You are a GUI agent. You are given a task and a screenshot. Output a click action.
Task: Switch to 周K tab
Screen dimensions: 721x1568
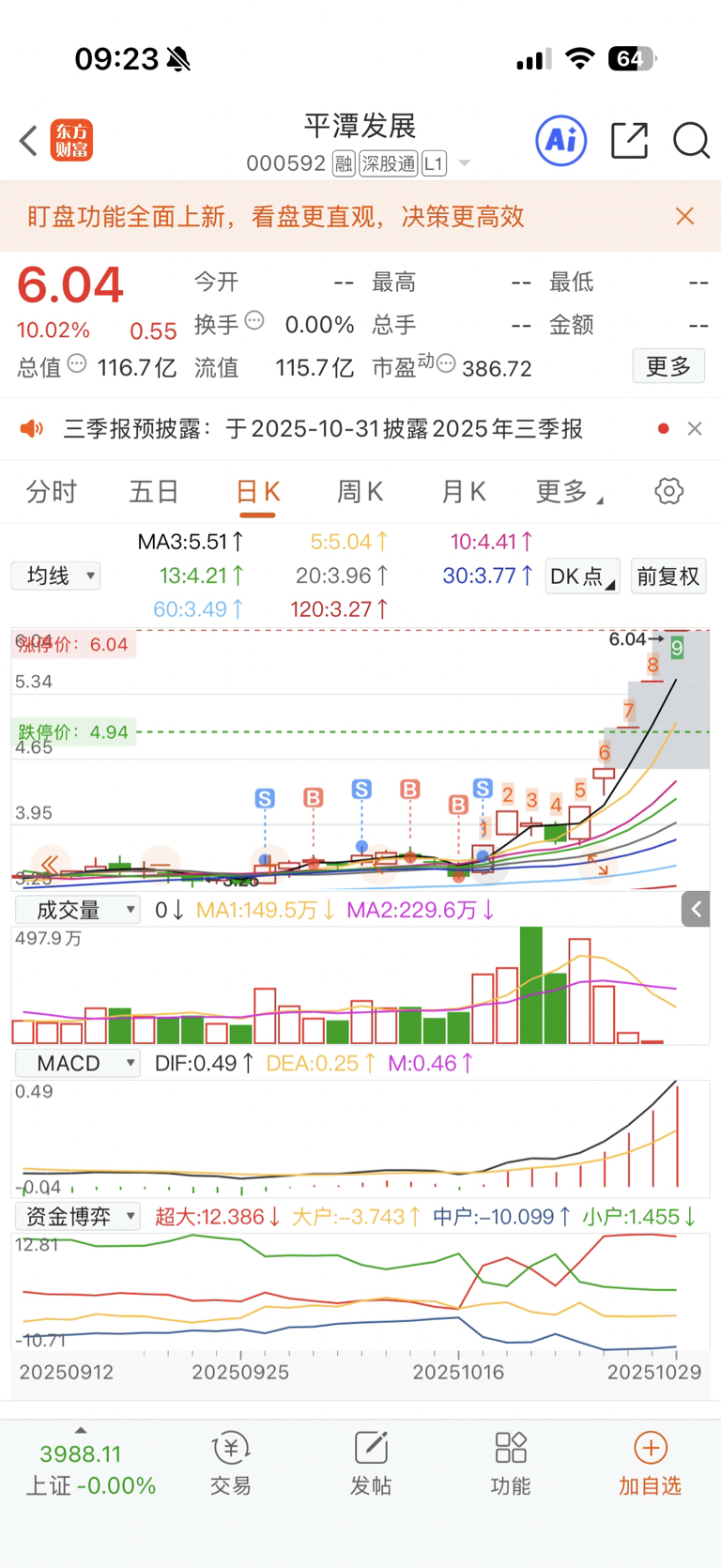point(360,491)
